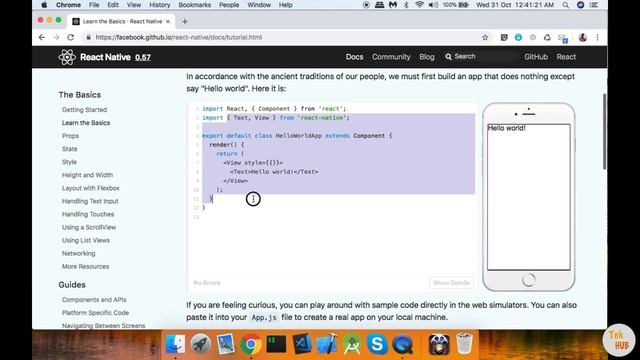This screenshot has height=360, width=640.
Task: Open Props in sidebar
Action: pos(70,136)
